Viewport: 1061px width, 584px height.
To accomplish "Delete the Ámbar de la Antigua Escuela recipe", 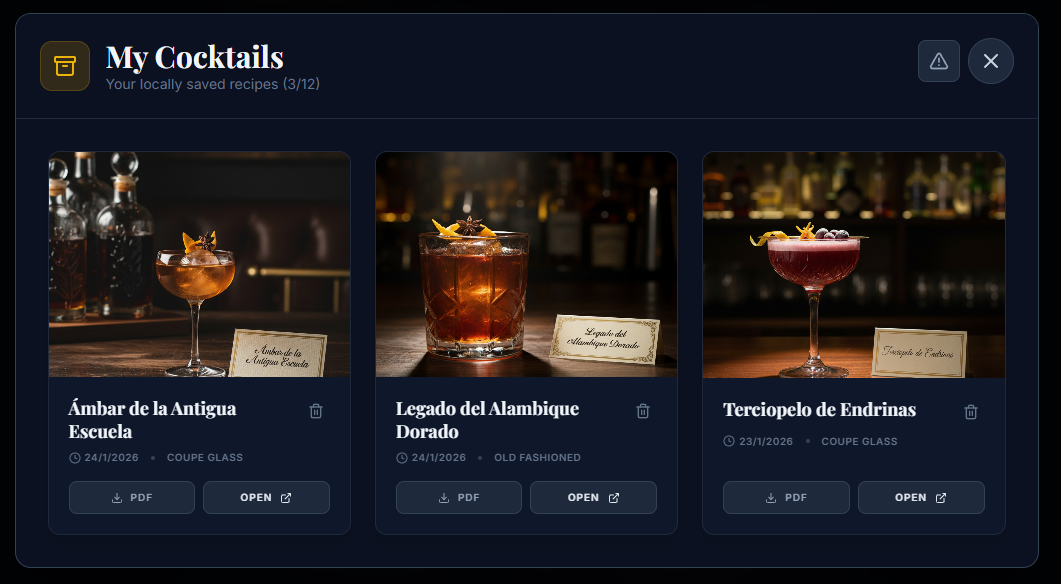I will pos(316,411).
